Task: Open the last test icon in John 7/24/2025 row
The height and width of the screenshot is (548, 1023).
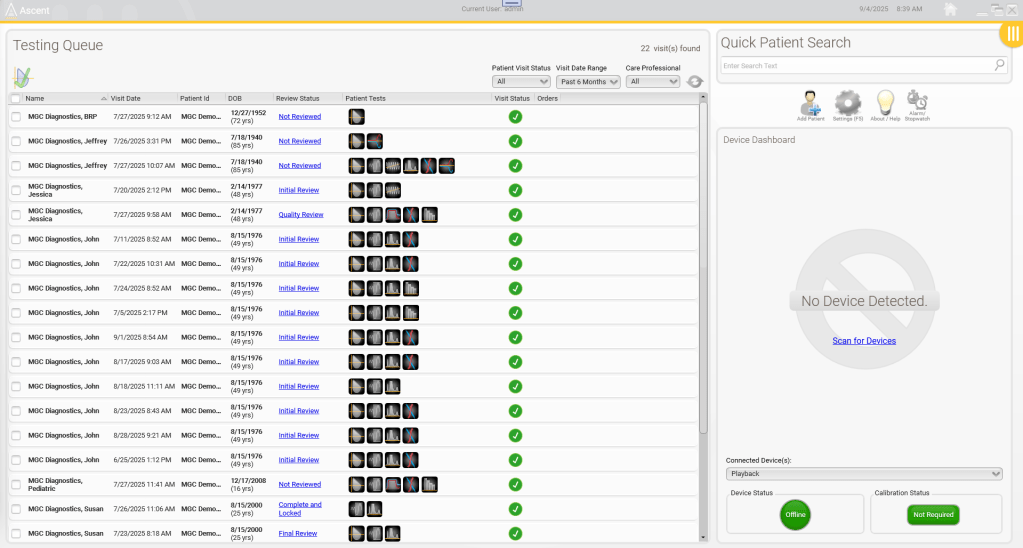Action: 410,288
